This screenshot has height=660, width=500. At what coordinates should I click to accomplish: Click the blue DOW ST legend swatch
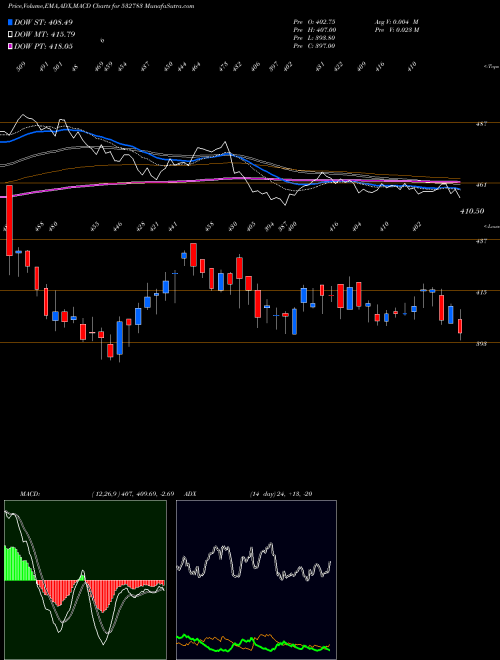(10, 22)
